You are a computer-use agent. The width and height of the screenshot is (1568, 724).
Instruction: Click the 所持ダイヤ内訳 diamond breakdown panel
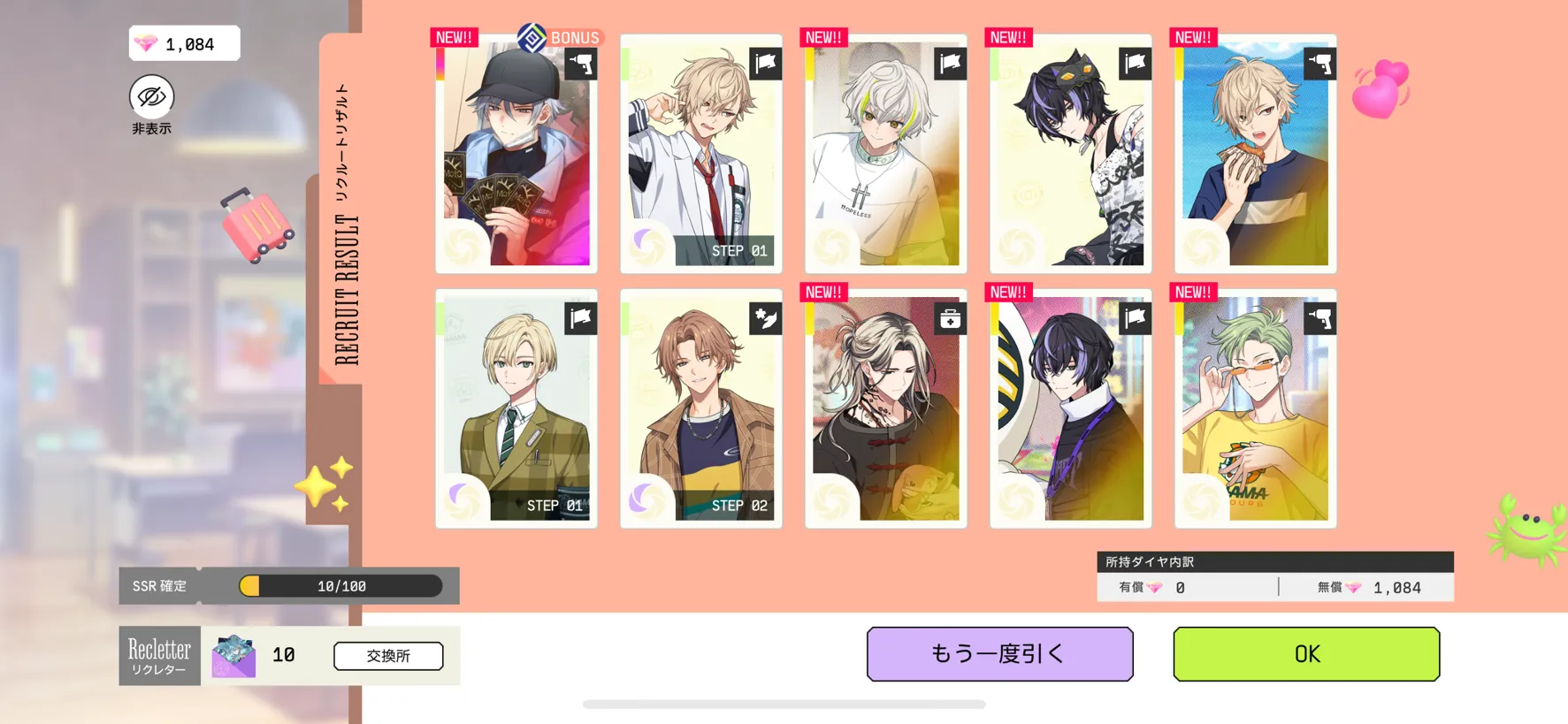[1275, 576]
